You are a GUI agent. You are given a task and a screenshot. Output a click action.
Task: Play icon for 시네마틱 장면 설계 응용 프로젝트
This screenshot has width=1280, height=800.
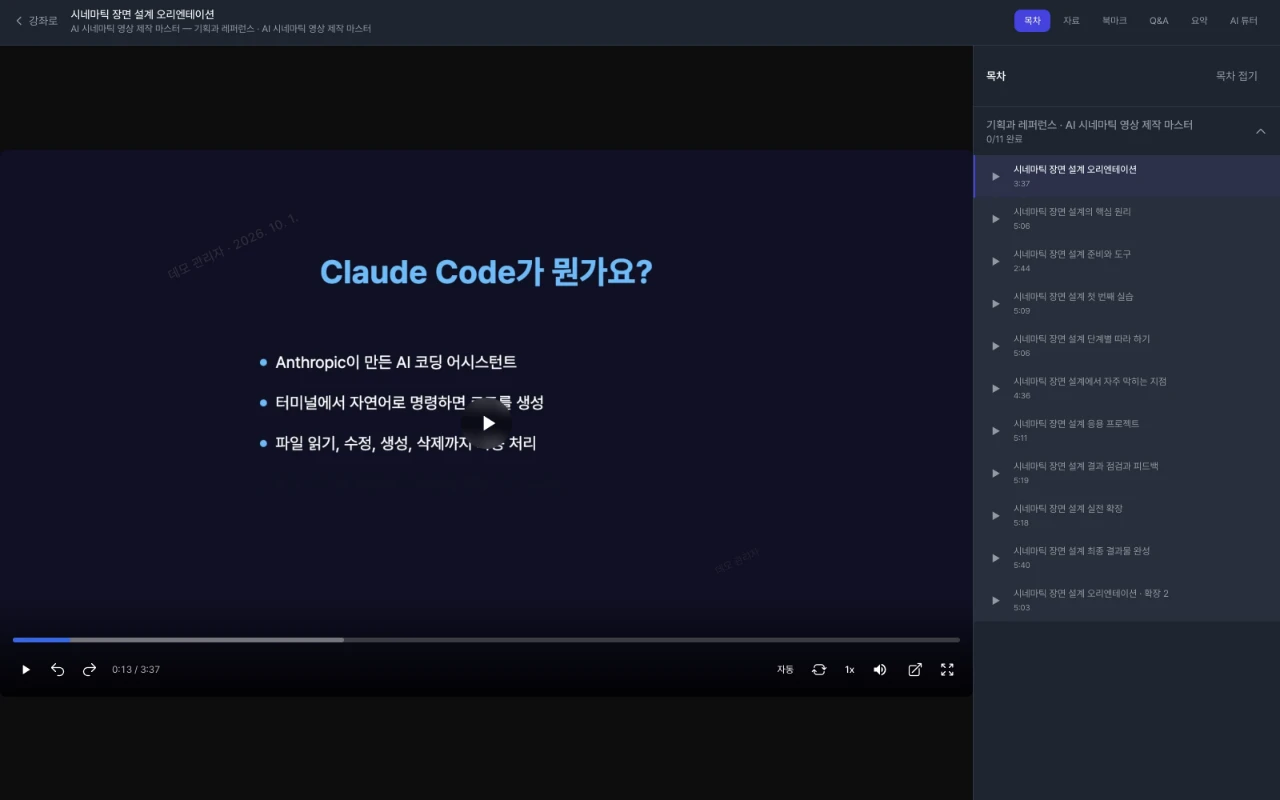[x=995, y=431]
